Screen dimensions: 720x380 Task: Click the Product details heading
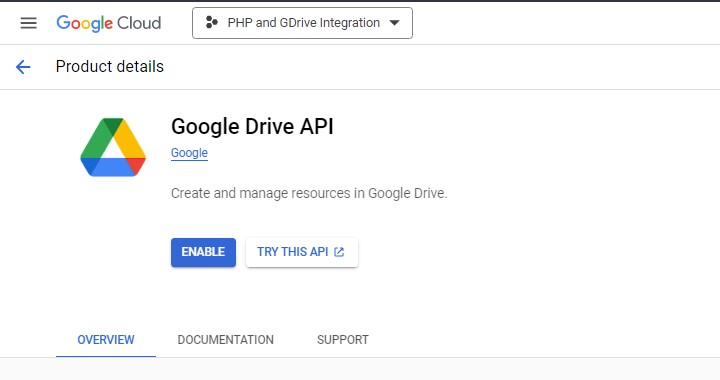tap(110, 67)
